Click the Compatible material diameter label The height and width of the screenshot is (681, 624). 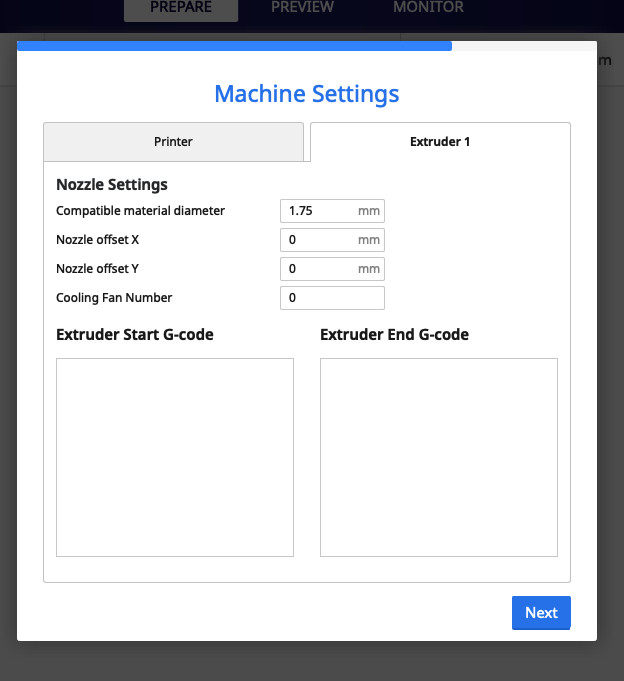(140, 211)
